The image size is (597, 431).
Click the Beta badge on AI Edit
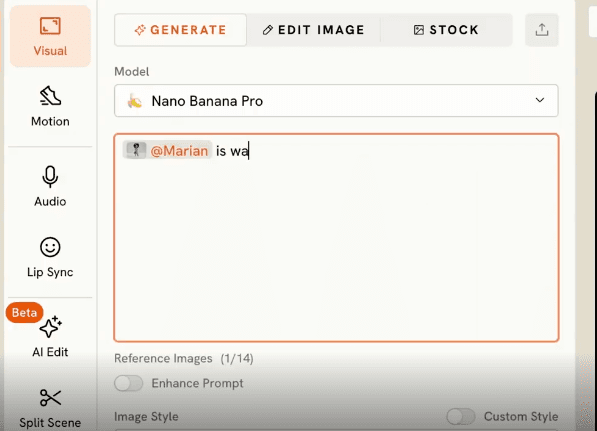click(x=24, y=313)
